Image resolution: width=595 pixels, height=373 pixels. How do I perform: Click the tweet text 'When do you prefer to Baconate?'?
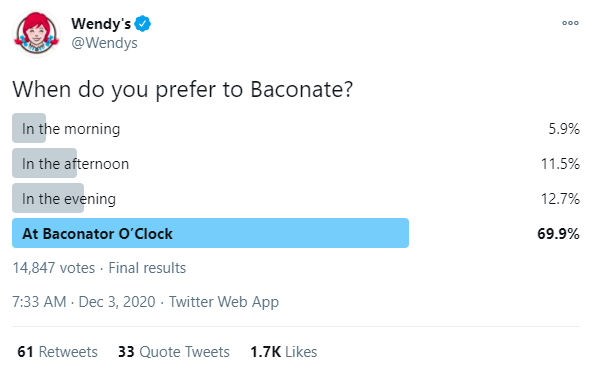tap(183, 90)
